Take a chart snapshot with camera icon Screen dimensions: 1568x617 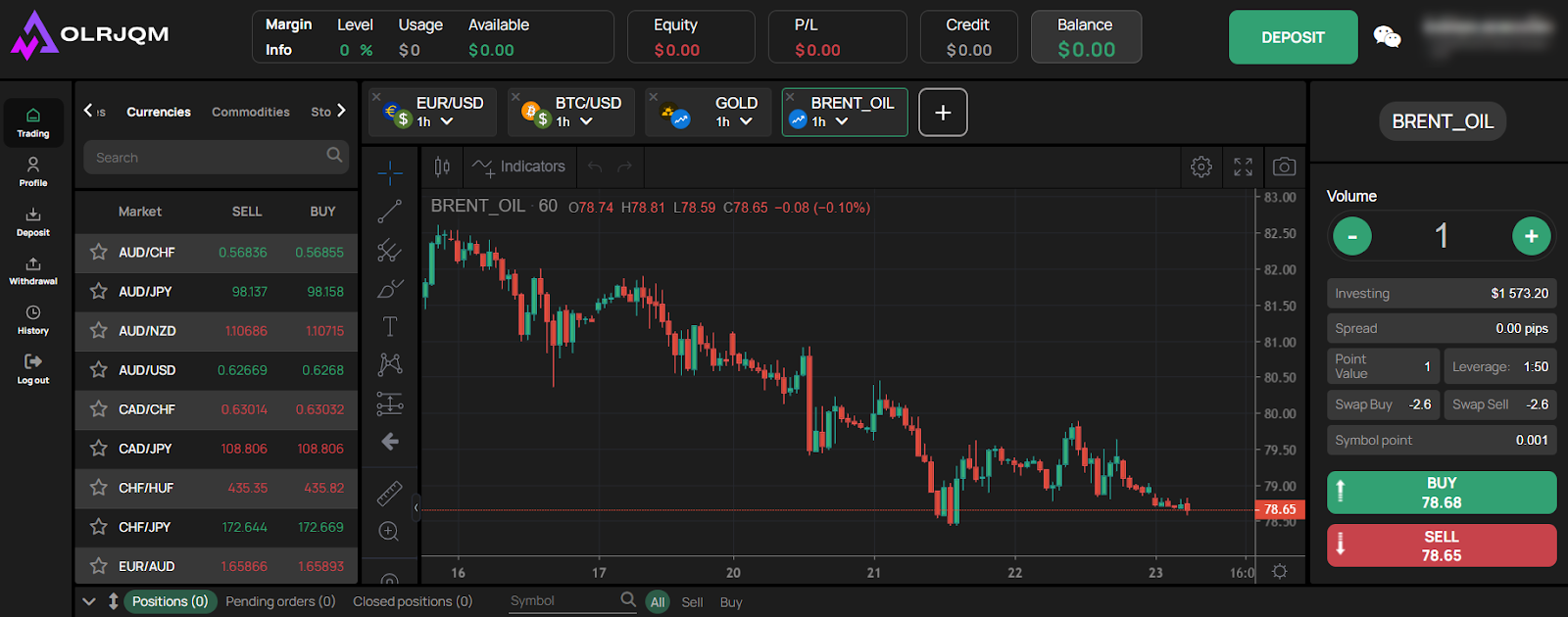pyautogui.click(x=1284, y=167)
